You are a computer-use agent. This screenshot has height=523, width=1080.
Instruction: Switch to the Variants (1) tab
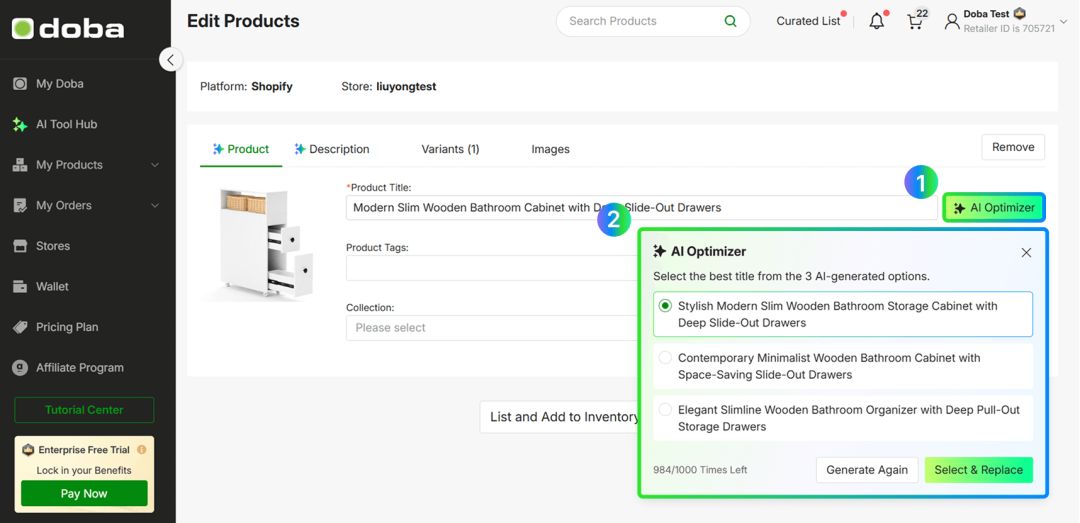click(450, 149)
